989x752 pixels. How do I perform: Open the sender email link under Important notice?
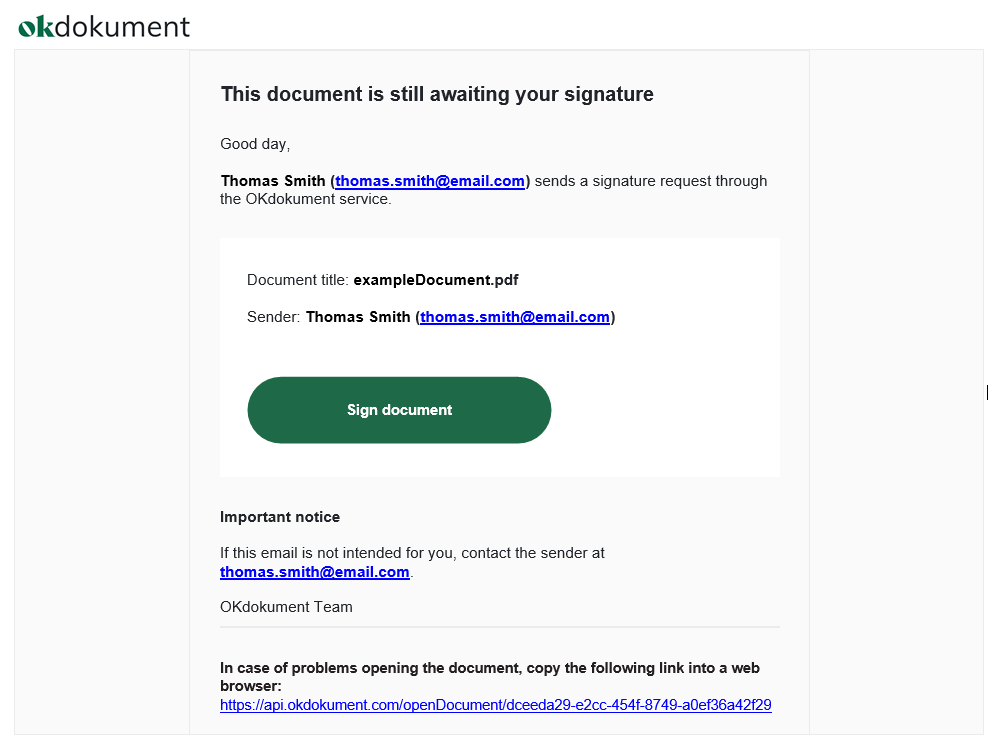point(315,572)
